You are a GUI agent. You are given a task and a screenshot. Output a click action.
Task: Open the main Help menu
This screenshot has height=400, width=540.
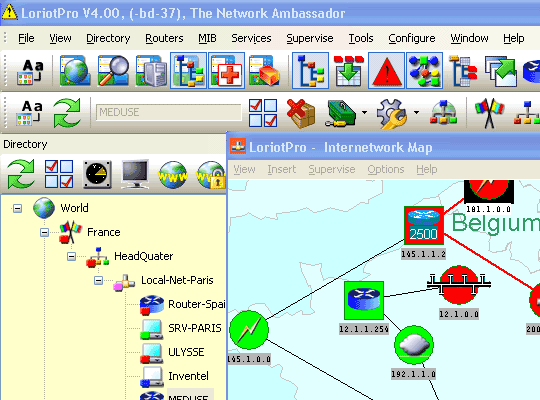(x=513, y=38)
